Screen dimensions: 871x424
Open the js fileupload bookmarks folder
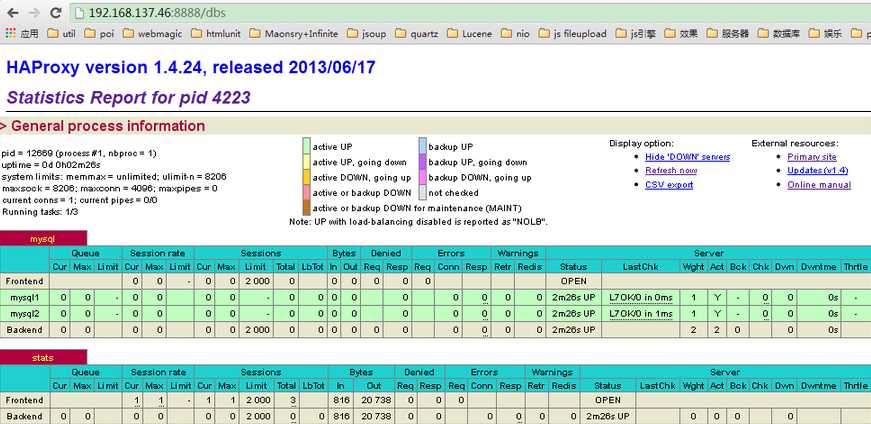572,33
